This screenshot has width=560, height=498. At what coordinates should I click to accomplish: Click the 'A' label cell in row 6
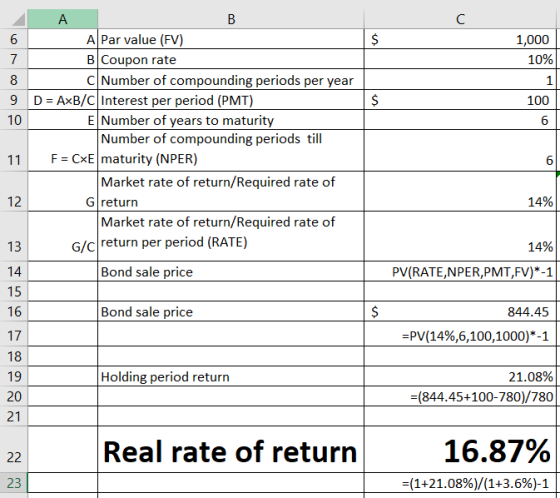(62, 39)
